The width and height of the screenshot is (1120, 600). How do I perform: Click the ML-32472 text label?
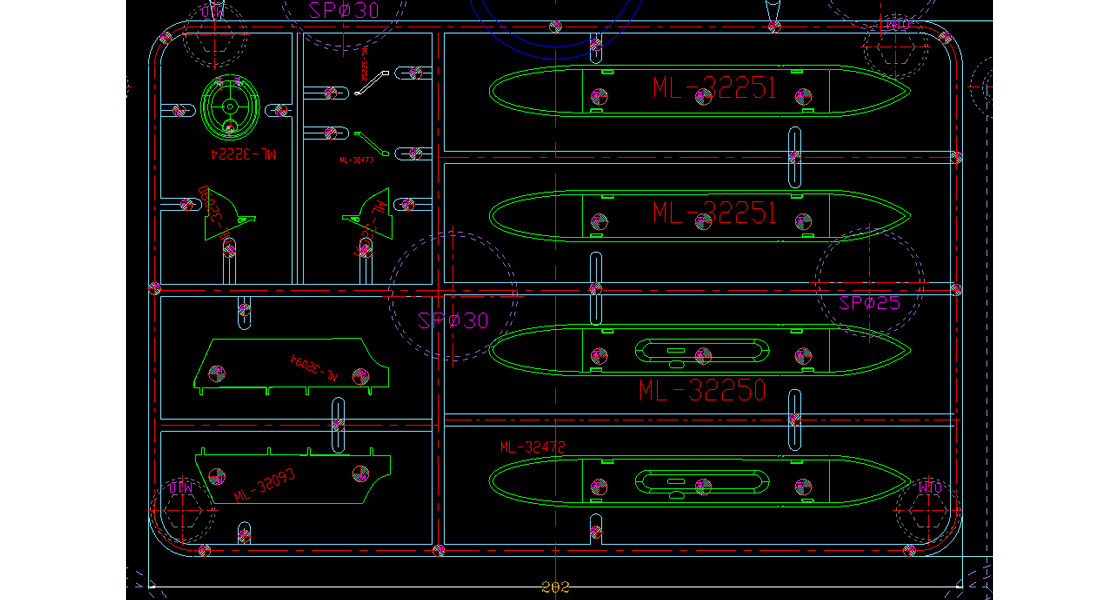pos(533,448)
